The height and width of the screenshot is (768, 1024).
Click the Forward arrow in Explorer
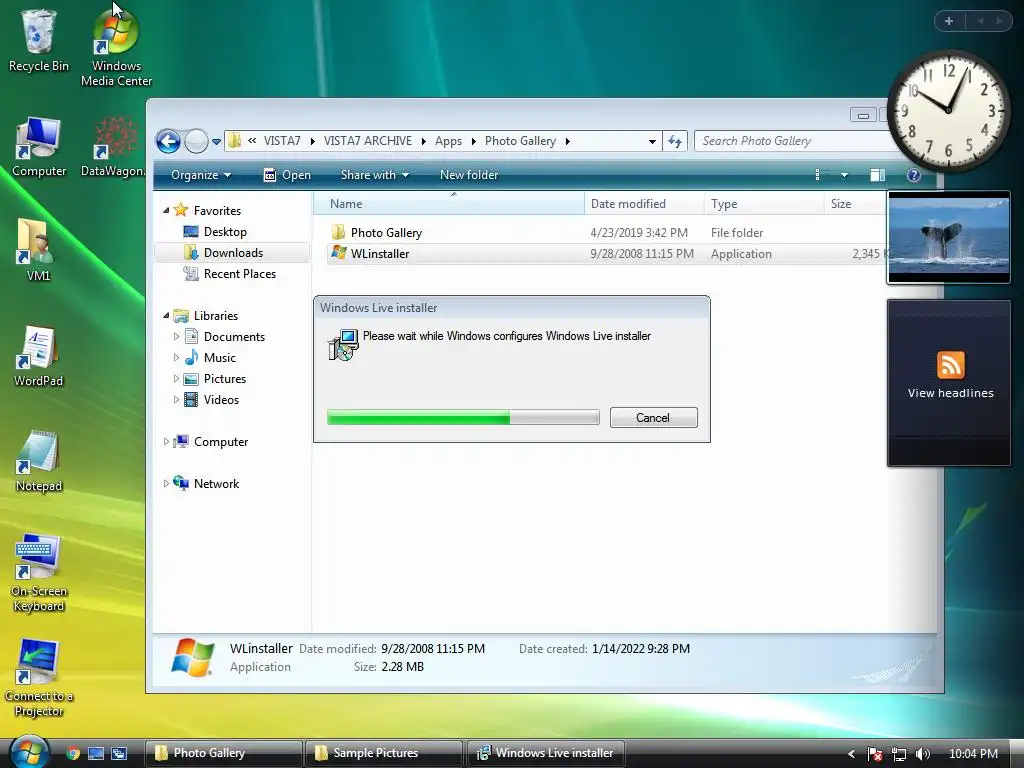(196, 141)
